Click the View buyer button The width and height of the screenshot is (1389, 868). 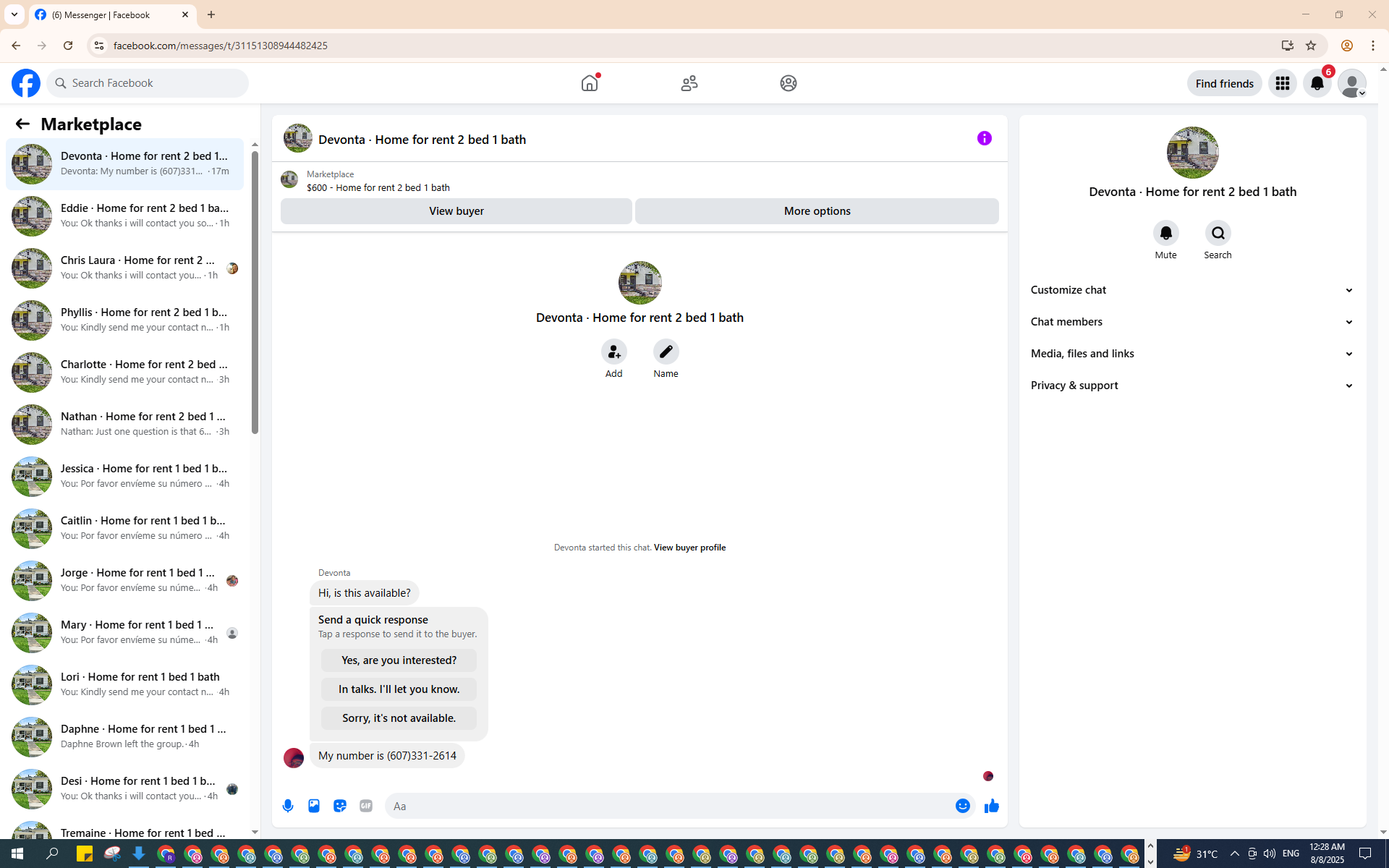point(456,211)
